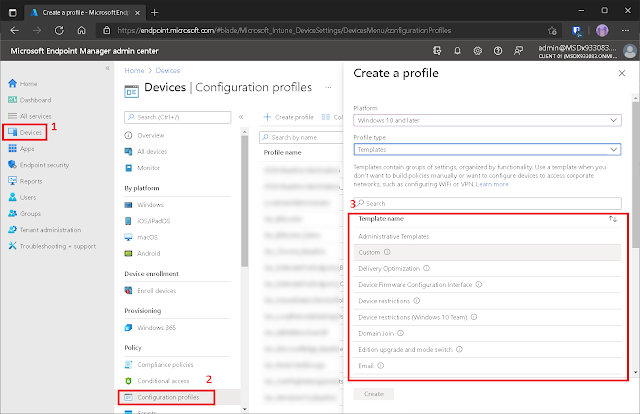The width and height of the screenshot is (640, 414).
Task: Follow the Learn more link
Action: (x=492, y=184)
